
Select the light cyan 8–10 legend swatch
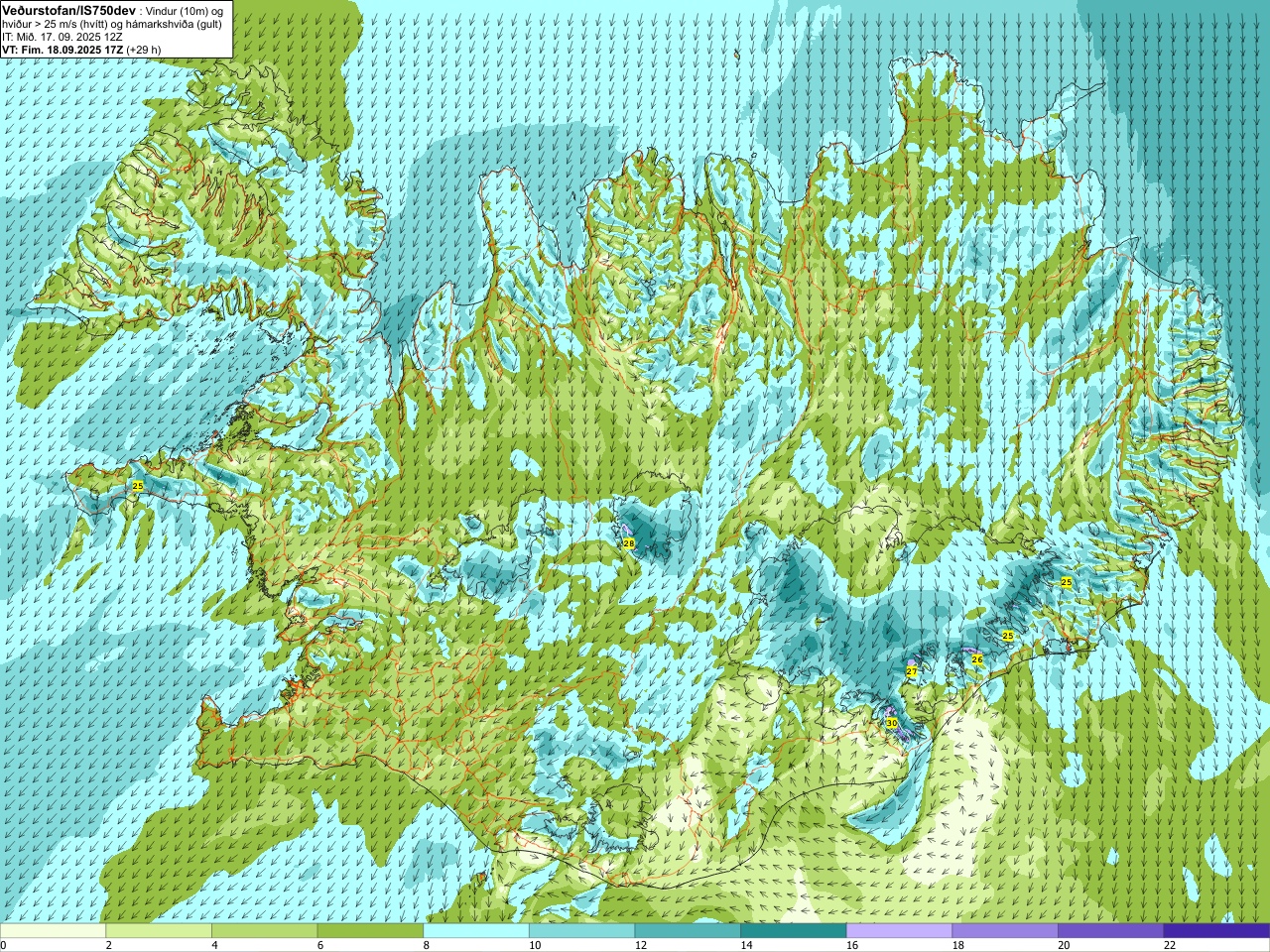476,931
